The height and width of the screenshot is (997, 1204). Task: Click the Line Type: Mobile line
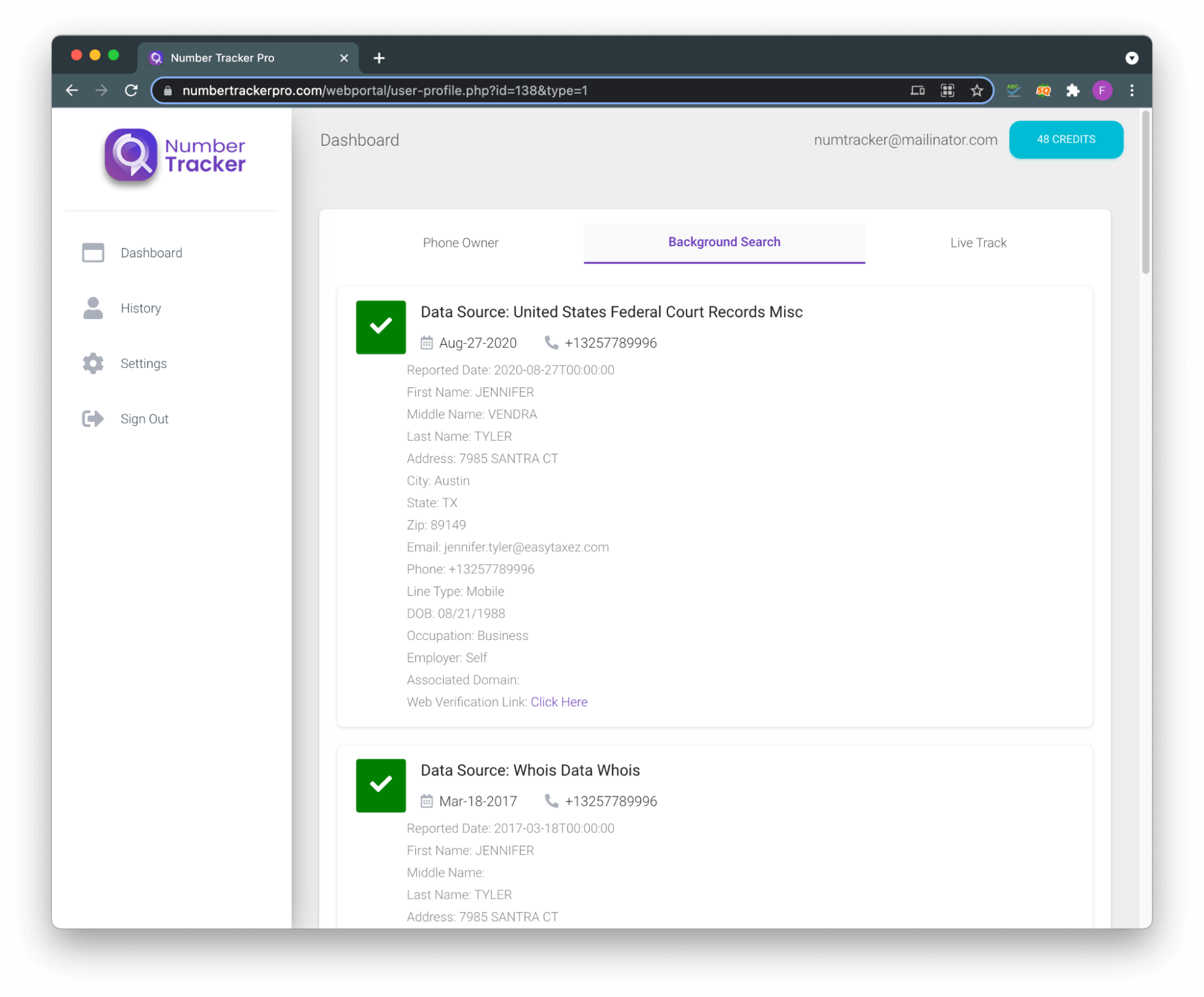pos(455,591)
